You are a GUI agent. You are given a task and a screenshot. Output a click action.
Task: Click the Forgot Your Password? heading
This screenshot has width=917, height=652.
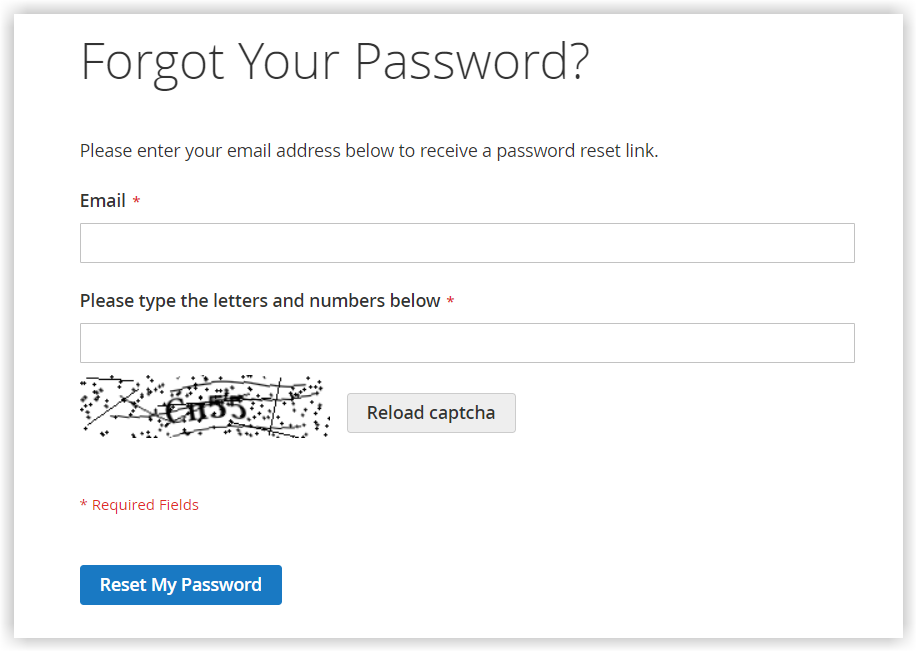tap(335, 63)
